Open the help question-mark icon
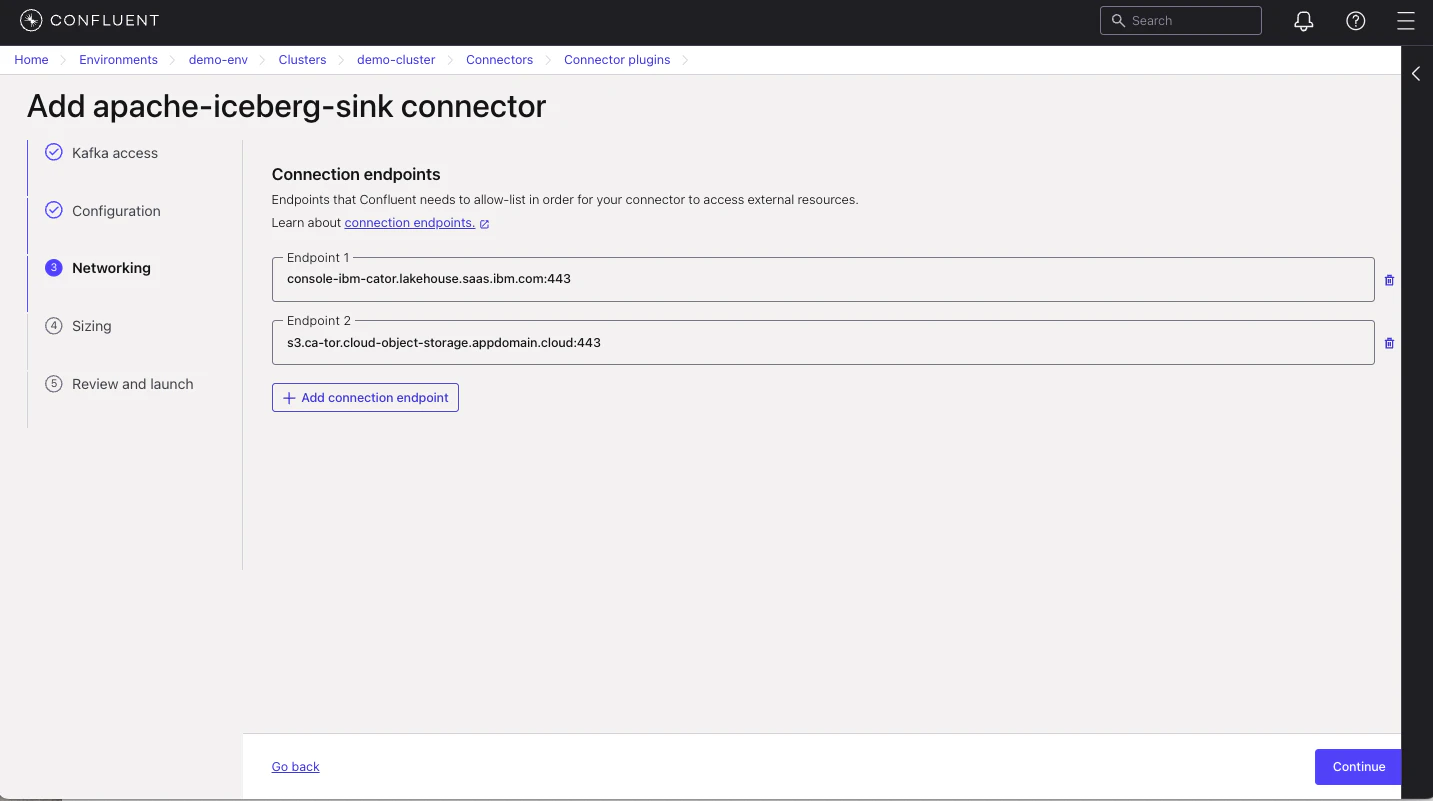This screenshot has height=801, width=1433. pyautogui.click(x=1356, y=21)
